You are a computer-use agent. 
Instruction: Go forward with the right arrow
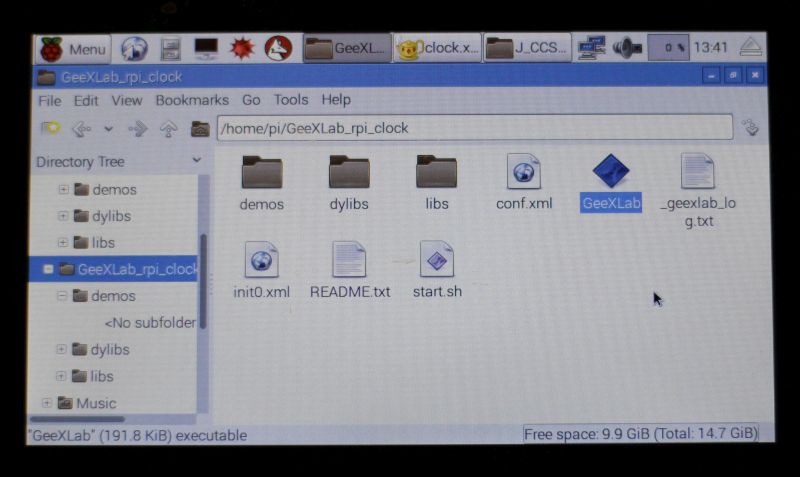pos(138,129)
